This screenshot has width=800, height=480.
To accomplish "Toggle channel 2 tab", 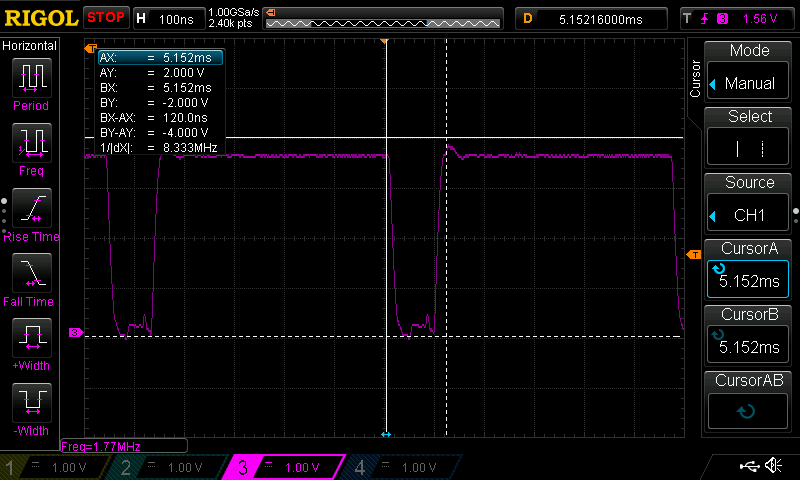I will [x=168, y=467].
